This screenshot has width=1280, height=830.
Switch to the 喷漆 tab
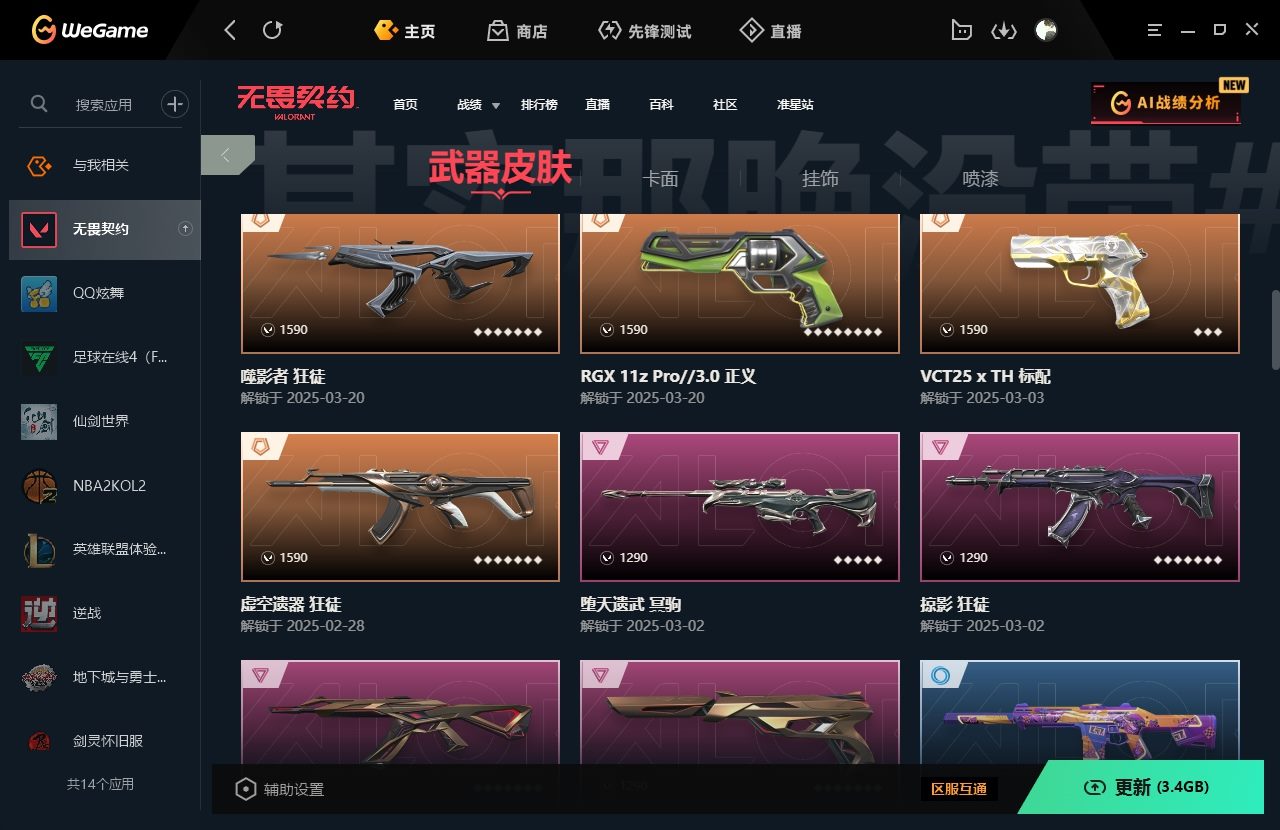click(980, 178)
